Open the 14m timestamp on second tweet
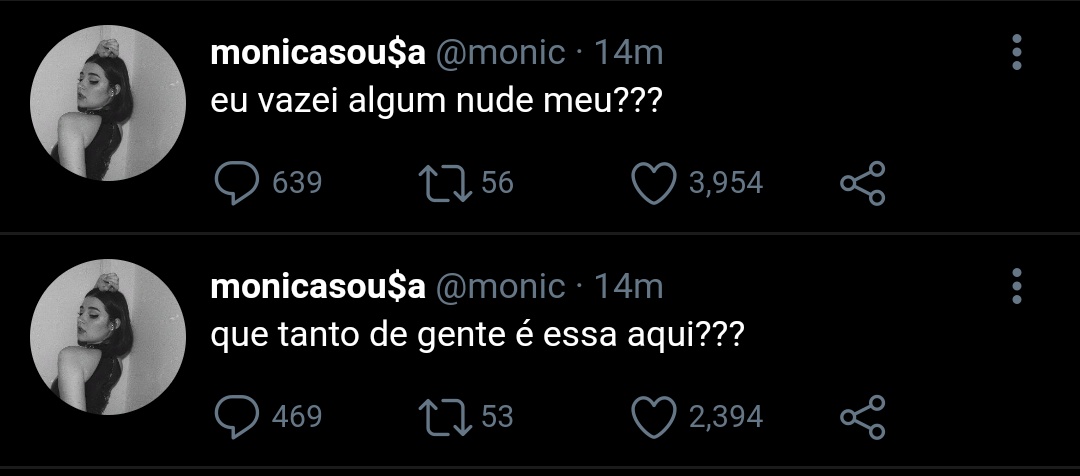The height and width of the screenshot is (476, 1080). tap(628, 287)
